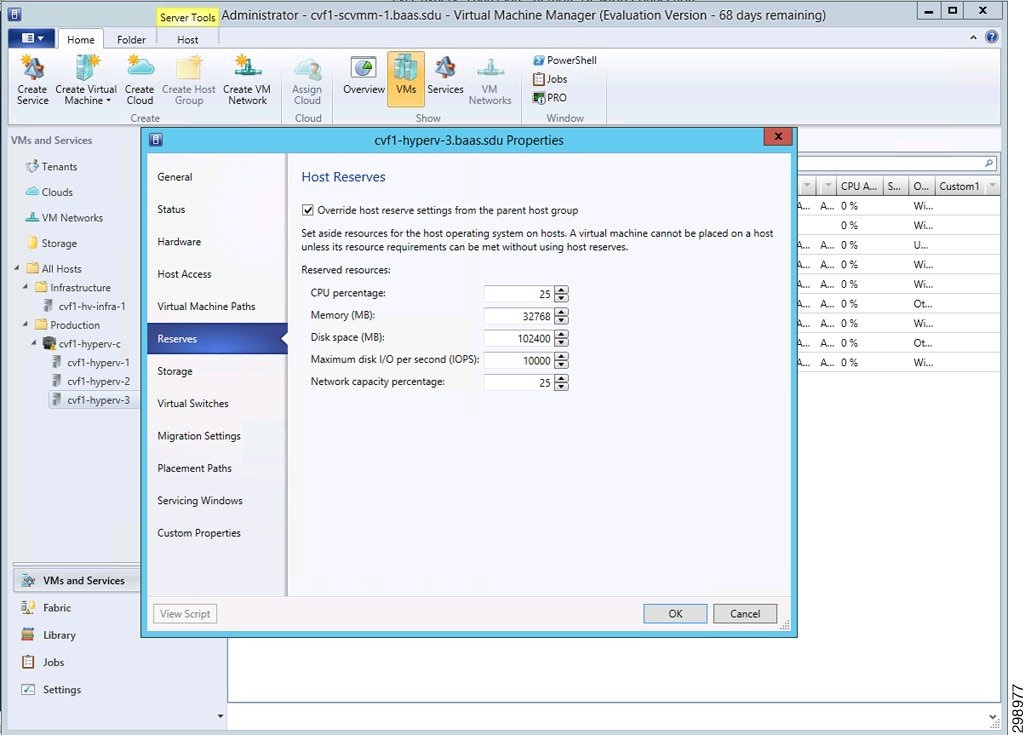Cancel the Properties dialog
The image size is (1026, 735).
point(745,614)
